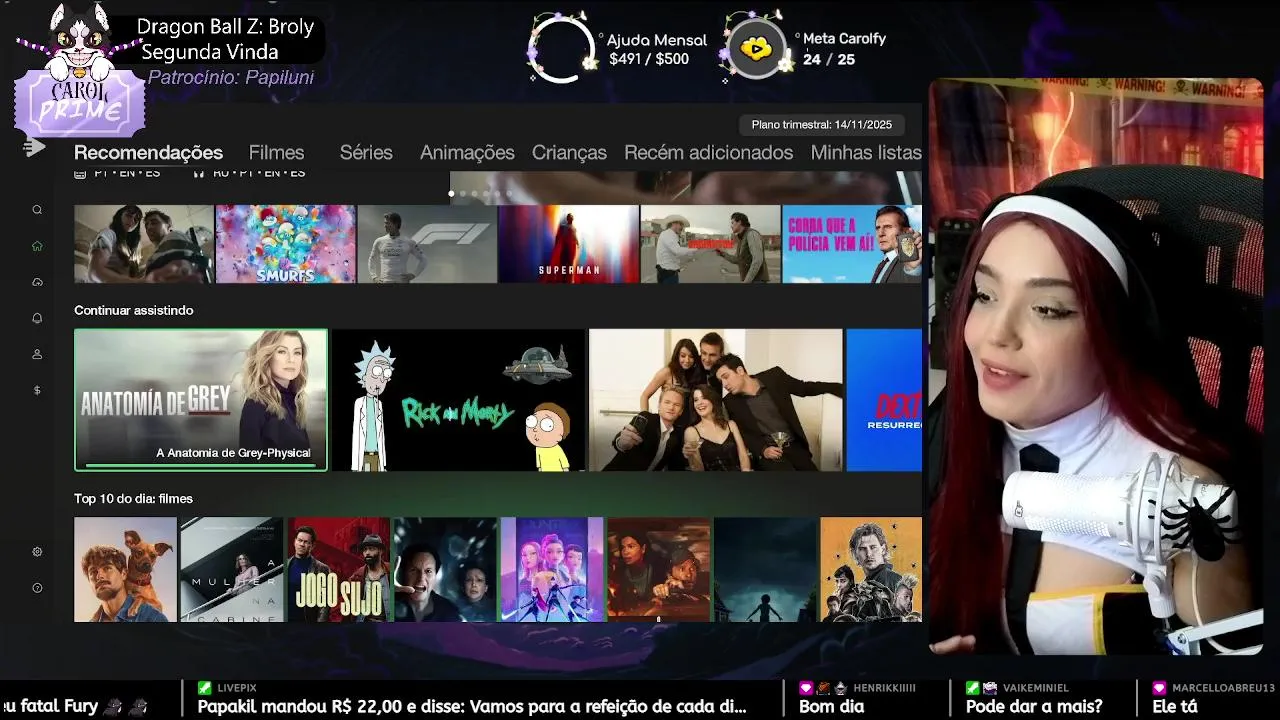This screenshot has width=1280, height=720.
Task: Click the Top 10 do dia: filmes heading
Action: [133, 498]
